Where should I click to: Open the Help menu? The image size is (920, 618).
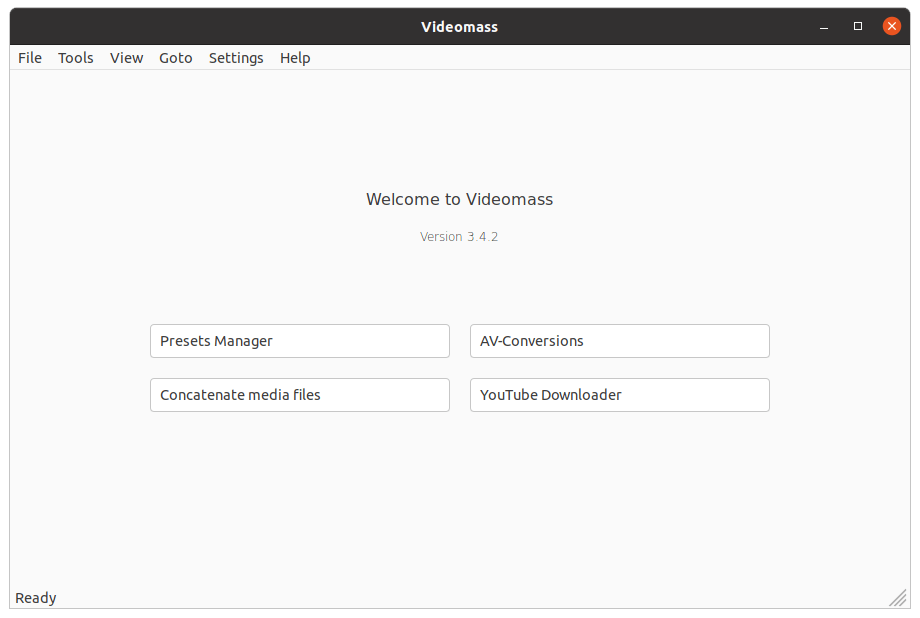tap(295, 58)
